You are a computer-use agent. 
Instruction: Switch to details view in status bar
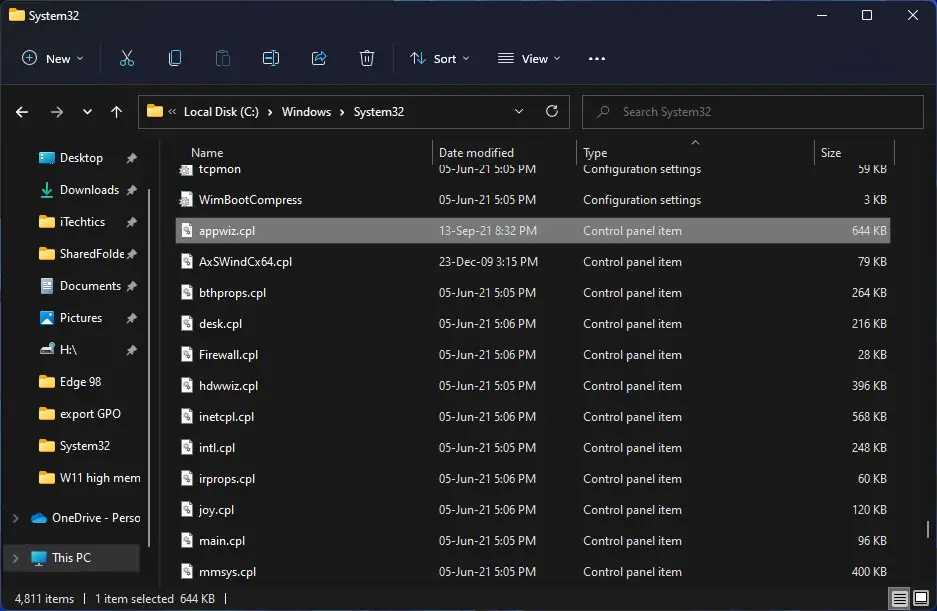click(x=899, y=598)
